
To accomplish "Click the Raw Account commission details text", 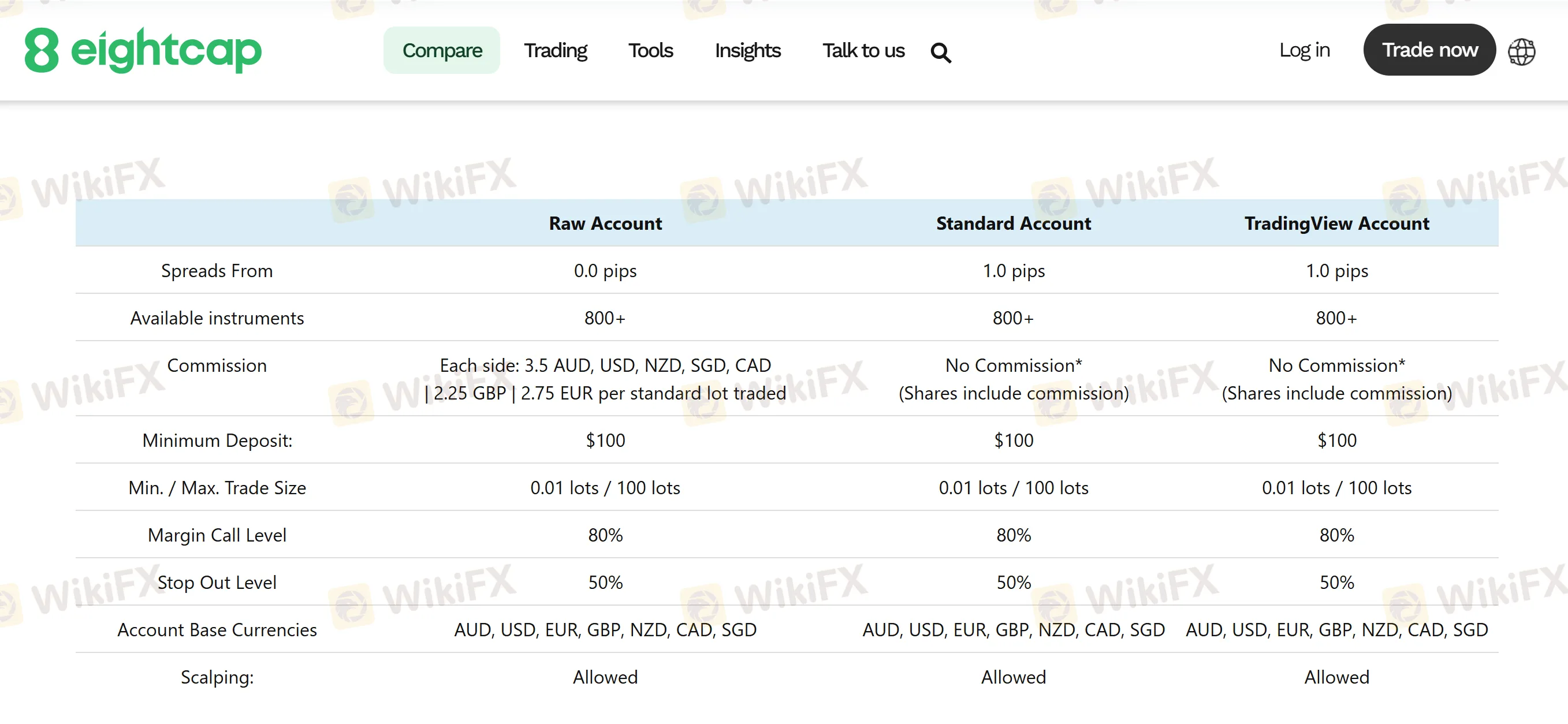I will point(605,379).
